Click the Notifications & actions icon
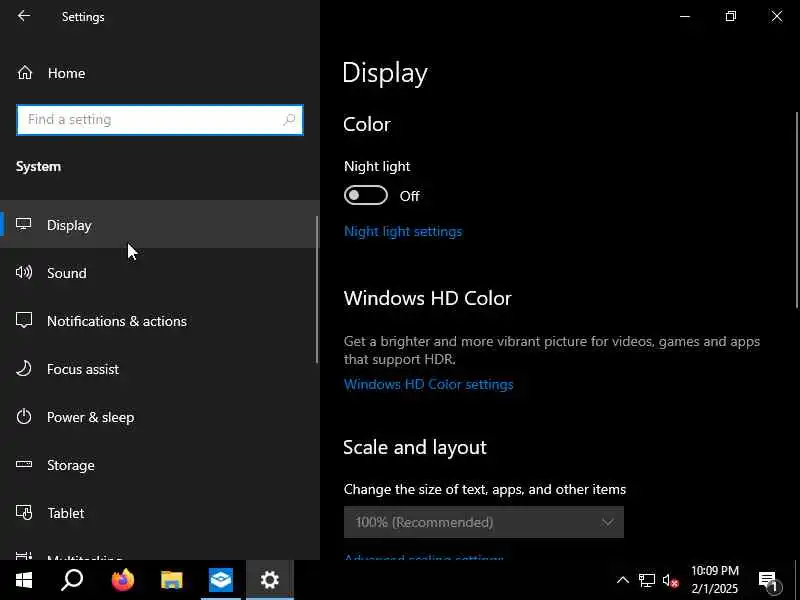The image size is (800, 600). coord(23,320)
